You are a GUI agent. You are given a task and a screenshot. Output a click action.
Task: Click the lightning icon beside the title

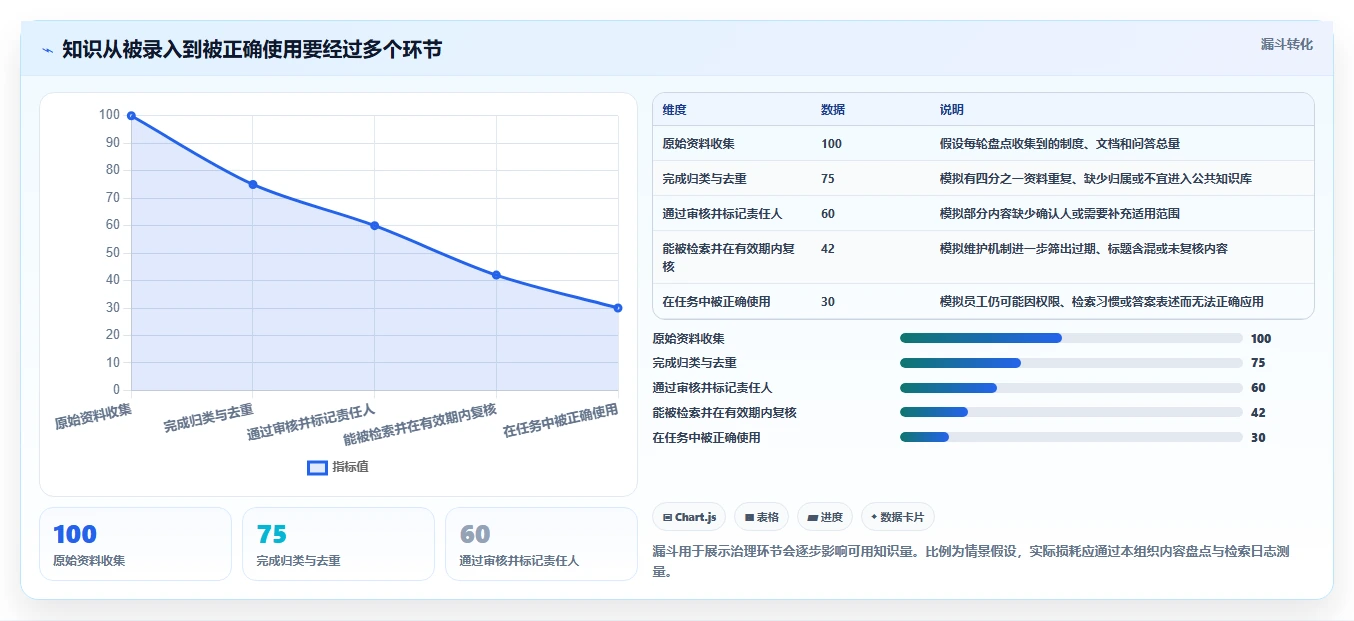pos(48,50)
